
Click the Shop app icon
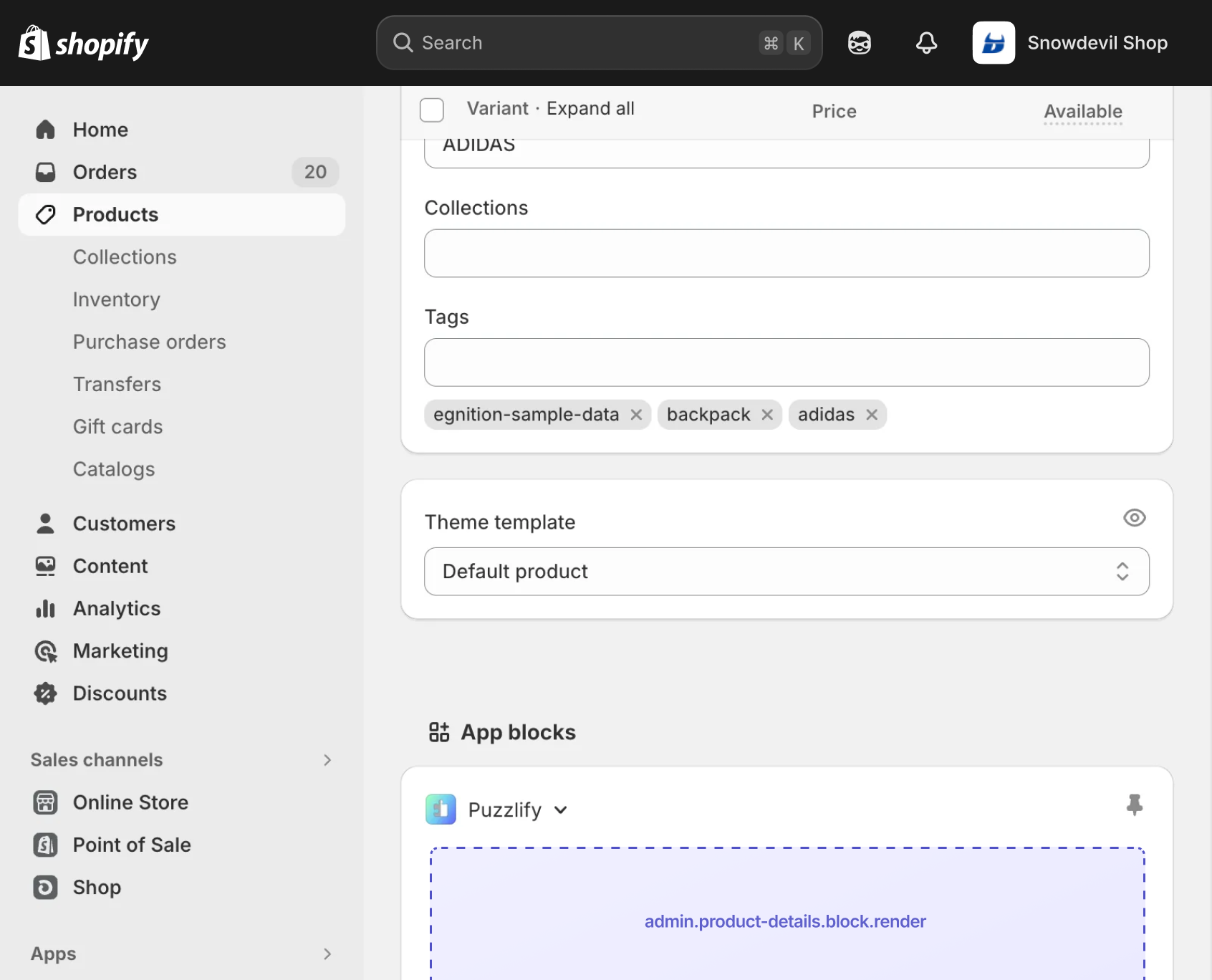pyautogui.click(x=45, y=887)
